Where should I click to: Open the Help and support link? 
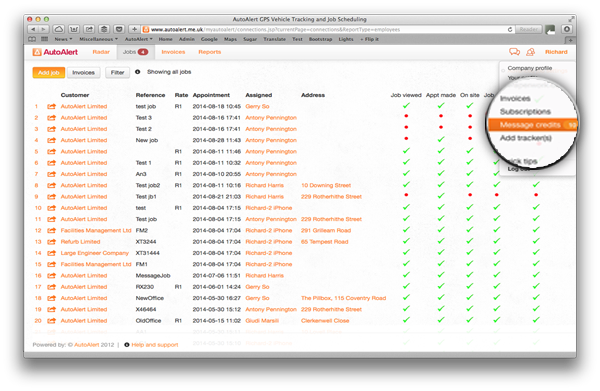point(155,345)
